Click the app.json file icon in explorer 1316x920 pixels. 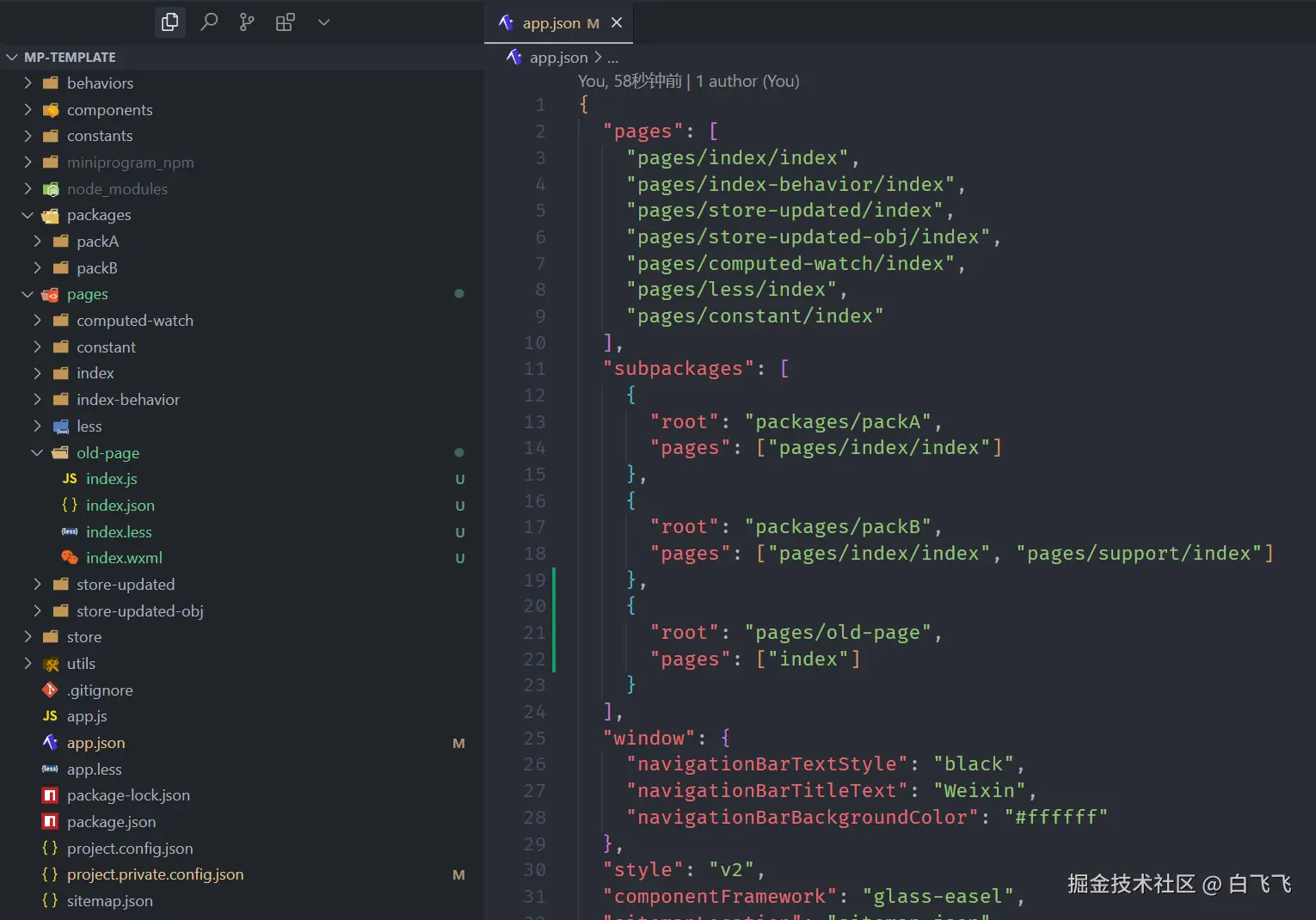click(x=51, y=743)
